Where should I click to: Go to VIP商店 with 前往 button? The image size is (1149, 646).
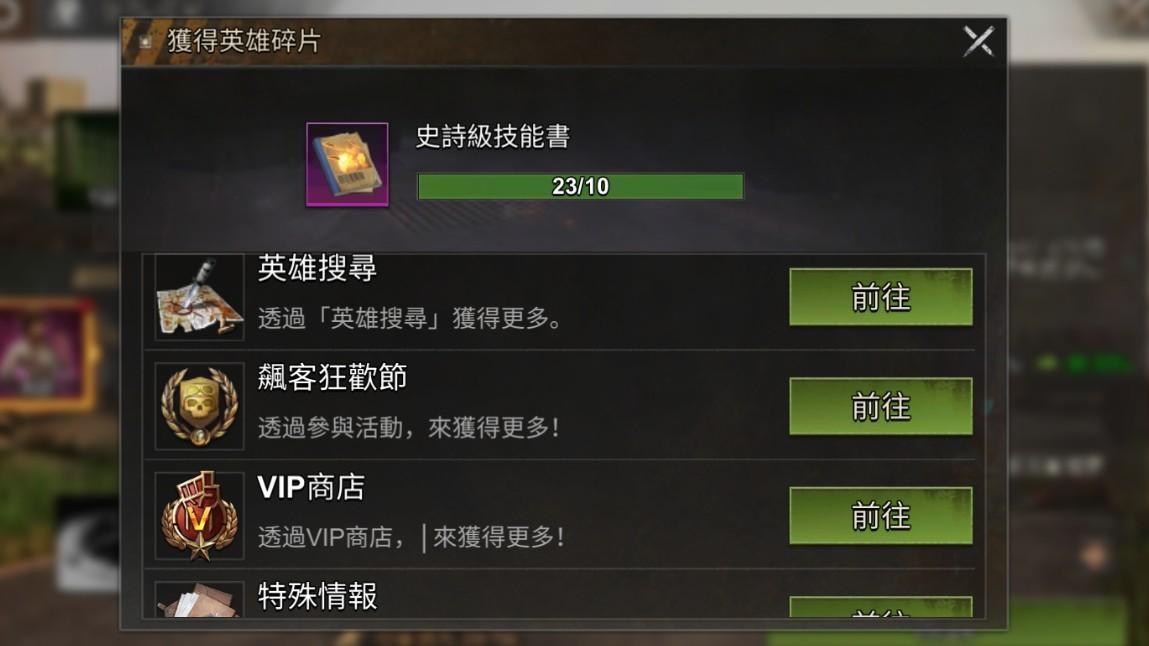click(x=881, y=516)
